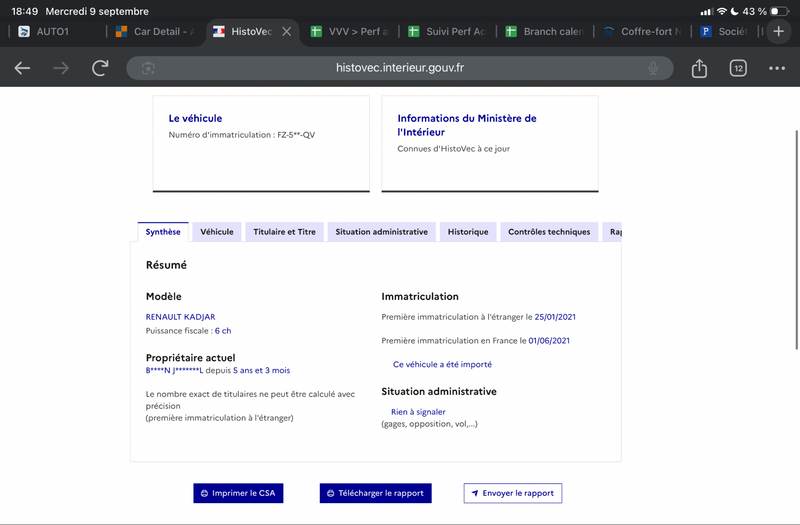Open the Titulaire et Titre tab

(284, 232)
